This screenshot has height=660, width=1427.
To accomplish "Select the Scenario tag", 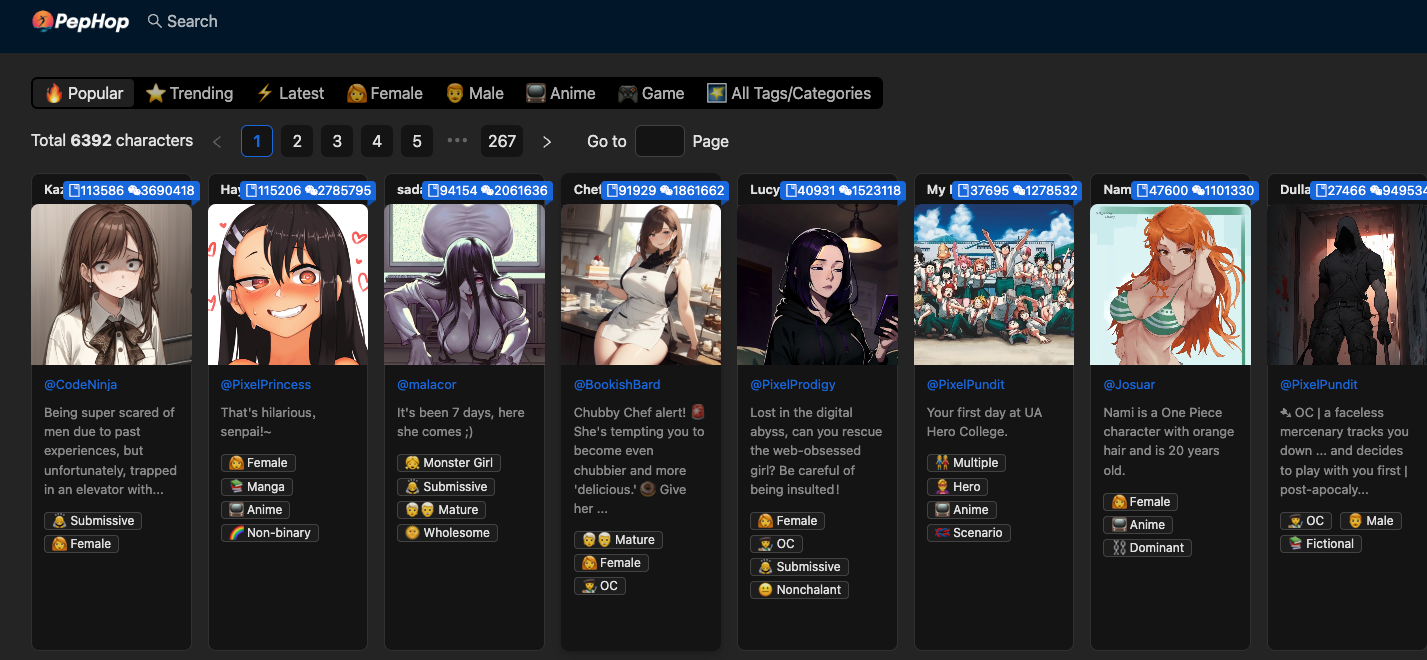I will pos(969,533).
